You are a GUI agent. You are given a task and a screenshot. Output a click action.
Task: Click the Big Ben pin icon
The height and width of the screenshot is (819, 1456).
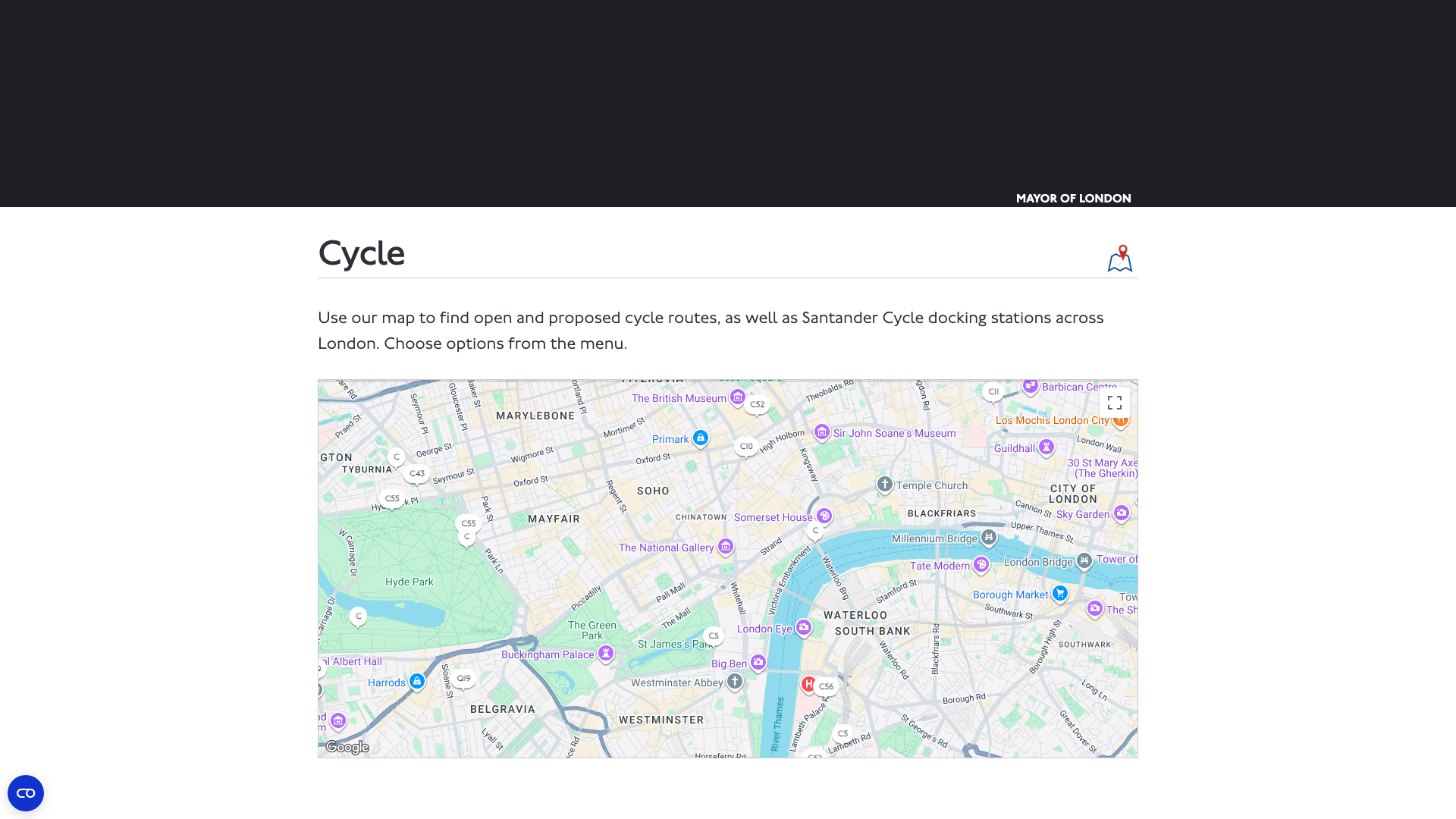click(758, 663)
